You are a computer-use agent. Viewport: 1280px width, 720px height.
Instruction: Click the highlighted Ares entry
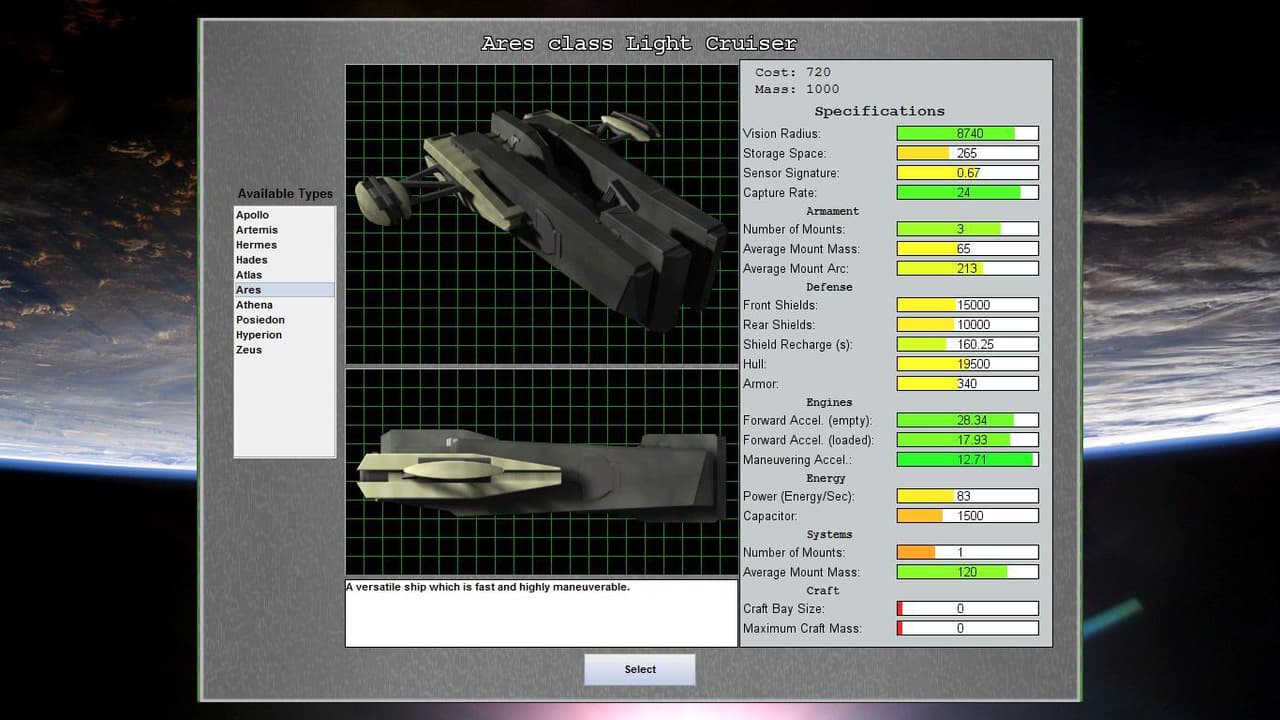(284, 290)
